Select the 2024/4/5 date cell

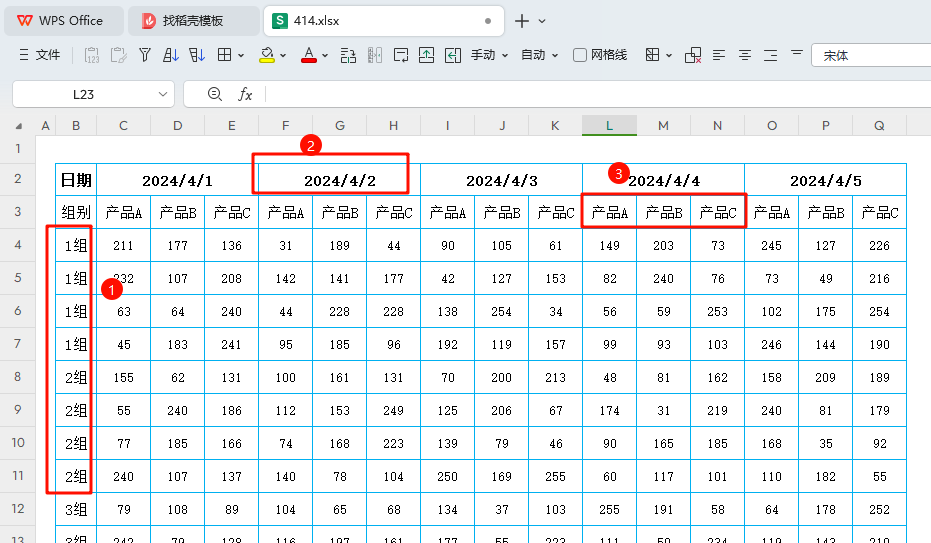click(x=825, y=180)
